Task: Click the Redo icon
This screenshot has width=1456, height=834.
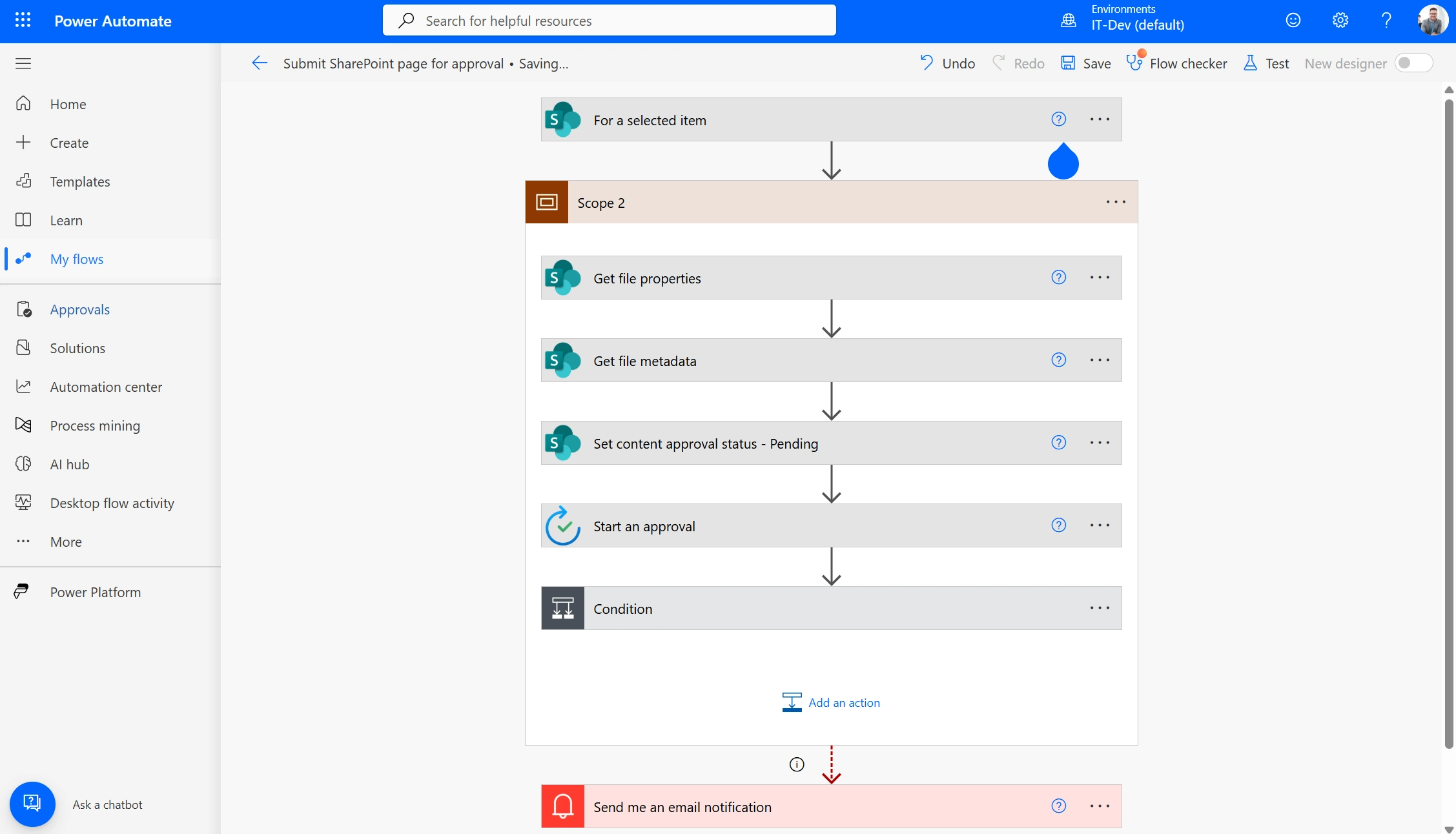Action: pyautogui.click(x=1000, y=63)
